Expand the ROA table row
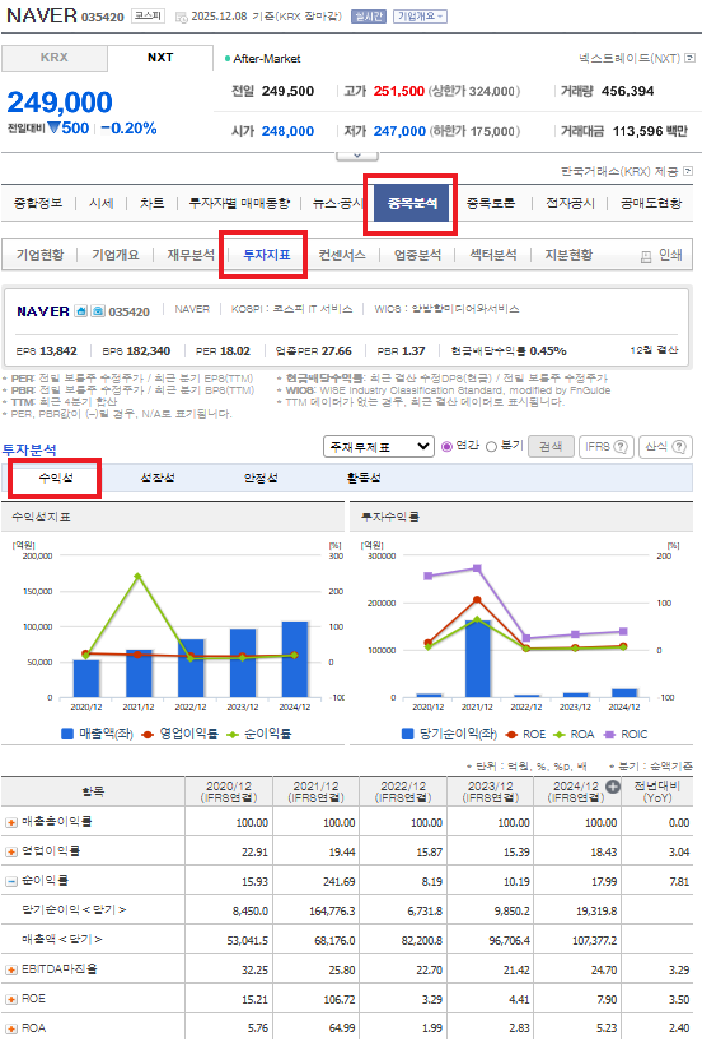Screen dimensions: 703x1048 pyautogui.click(x=11, y=1028)
